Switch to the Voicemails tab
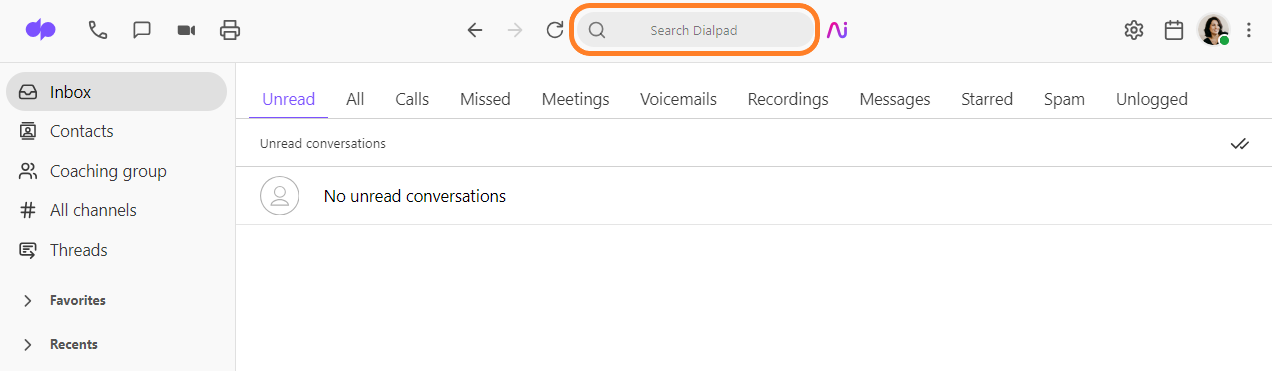The height and width of the screenshot is (371, 1272). (x=678, y=99)
